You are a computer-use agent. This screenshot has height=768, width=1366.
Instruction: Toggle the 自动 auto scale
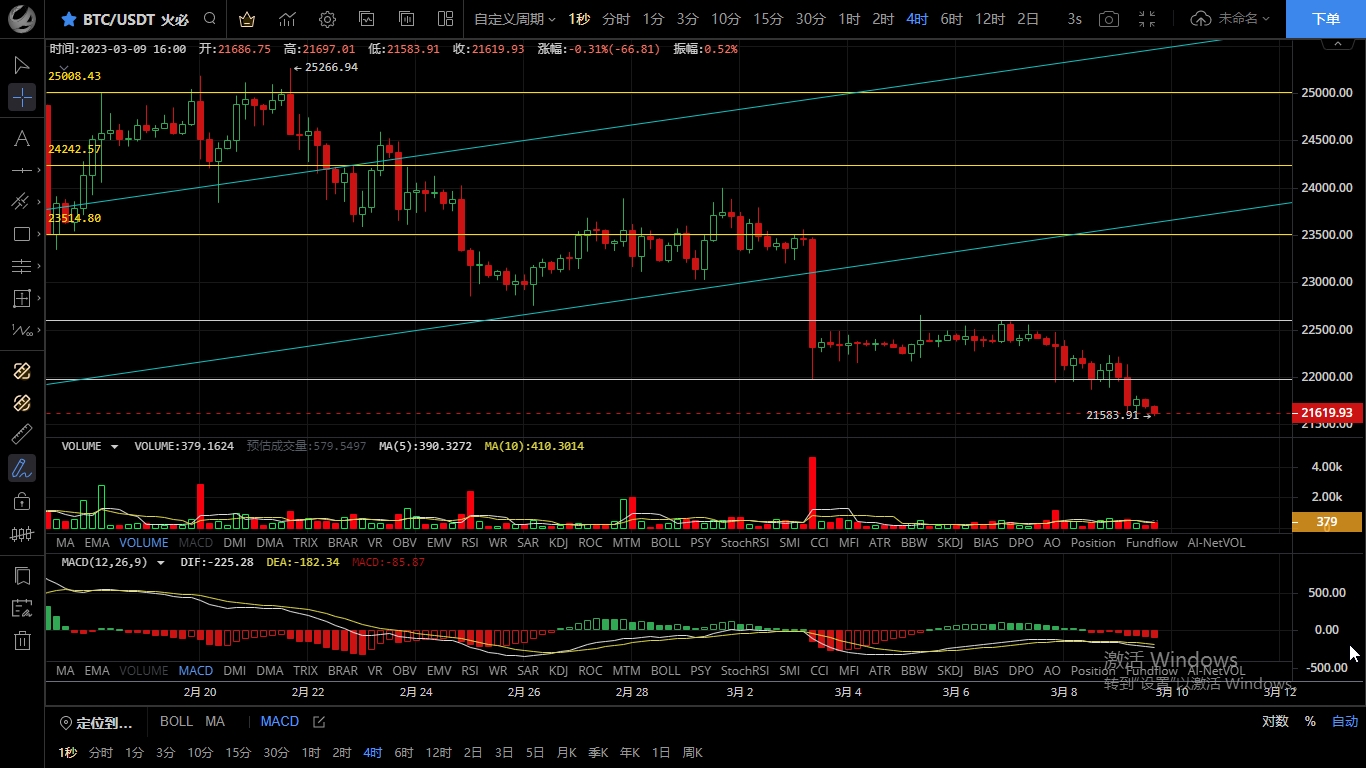pyautogui.click(x=1345, y=721)
